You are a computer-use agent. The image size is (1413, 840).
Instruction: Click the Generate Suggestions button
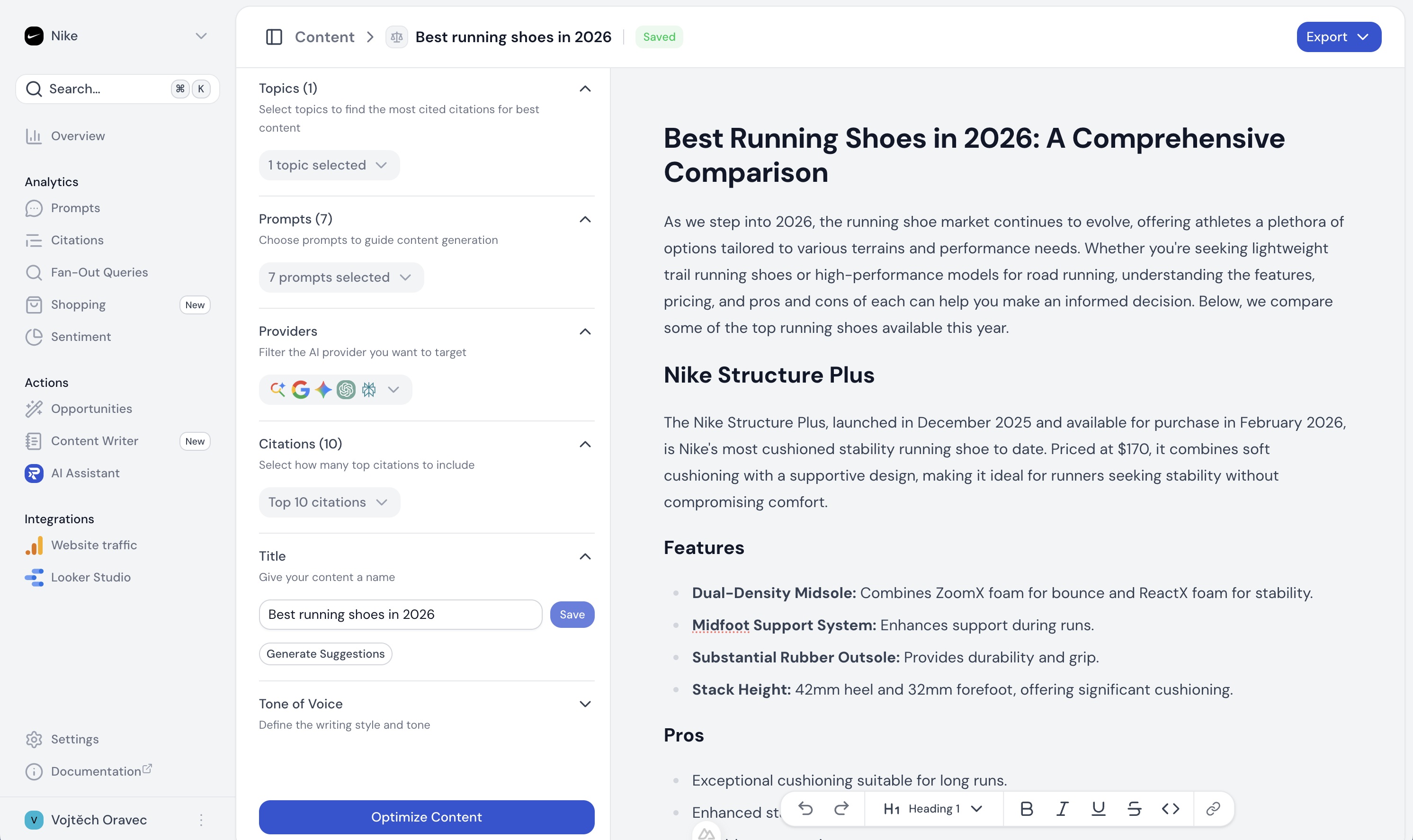click(x=325, y=654)
